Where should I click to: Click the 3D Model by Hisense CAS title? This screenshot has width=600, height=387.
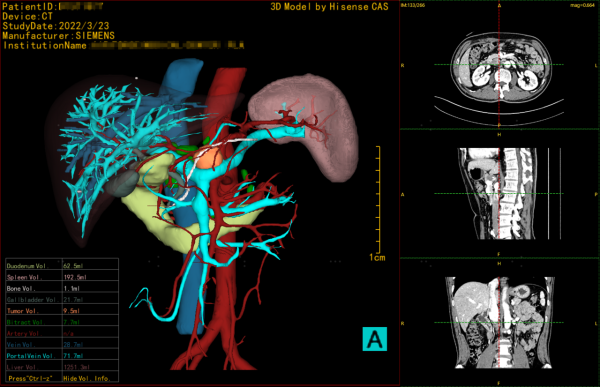click(x=329, y=7)
